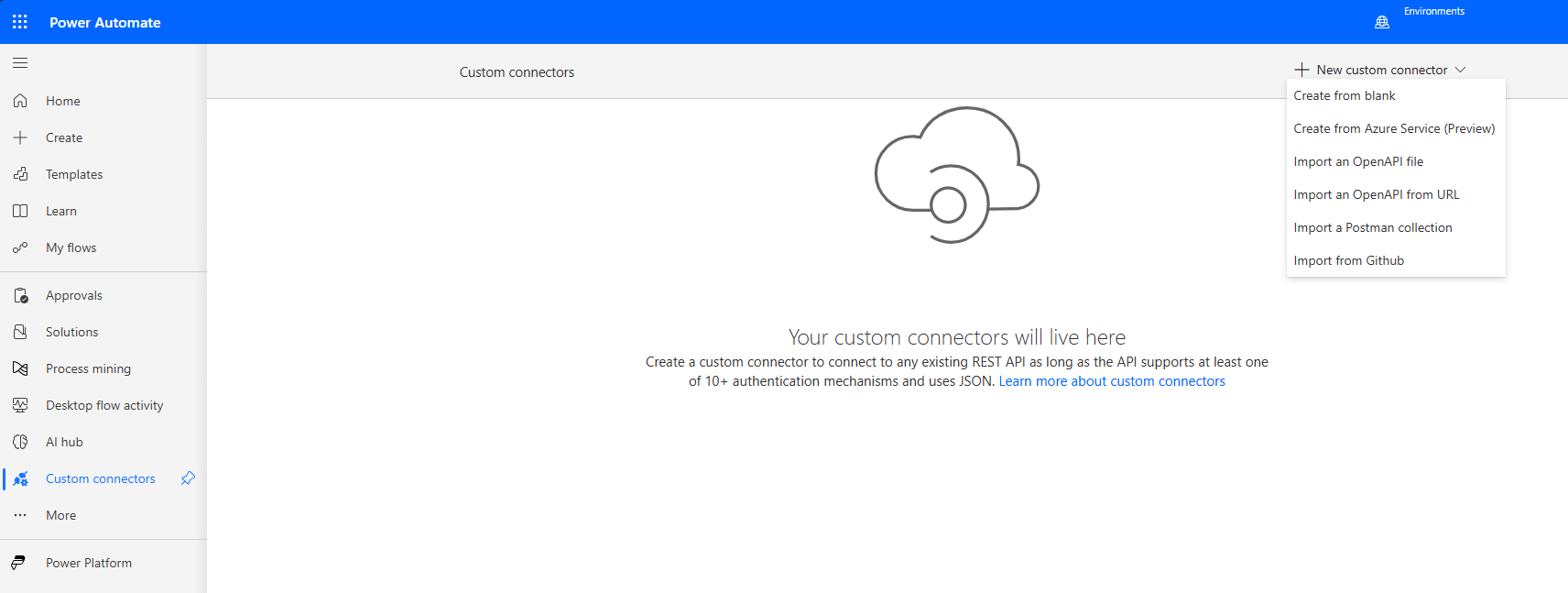This screenshot has width=1568, height=593.
Task: Open Learn more about custom connectors link
Action: pos(1112,381)
